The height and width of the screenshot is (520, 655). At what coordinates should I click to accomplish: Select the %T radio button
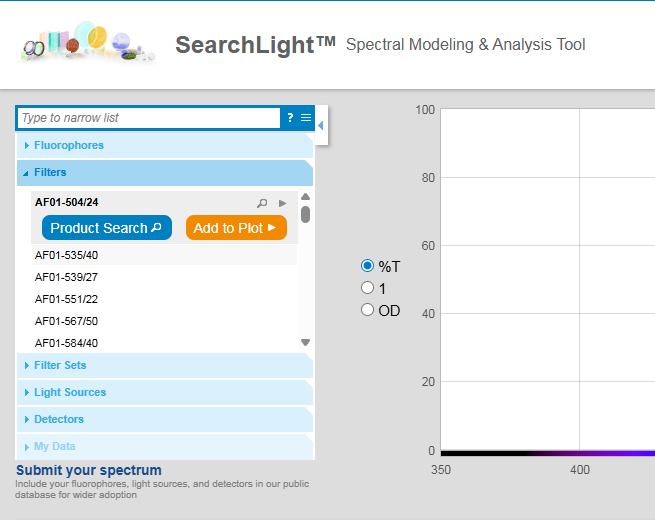pos(367,266)
